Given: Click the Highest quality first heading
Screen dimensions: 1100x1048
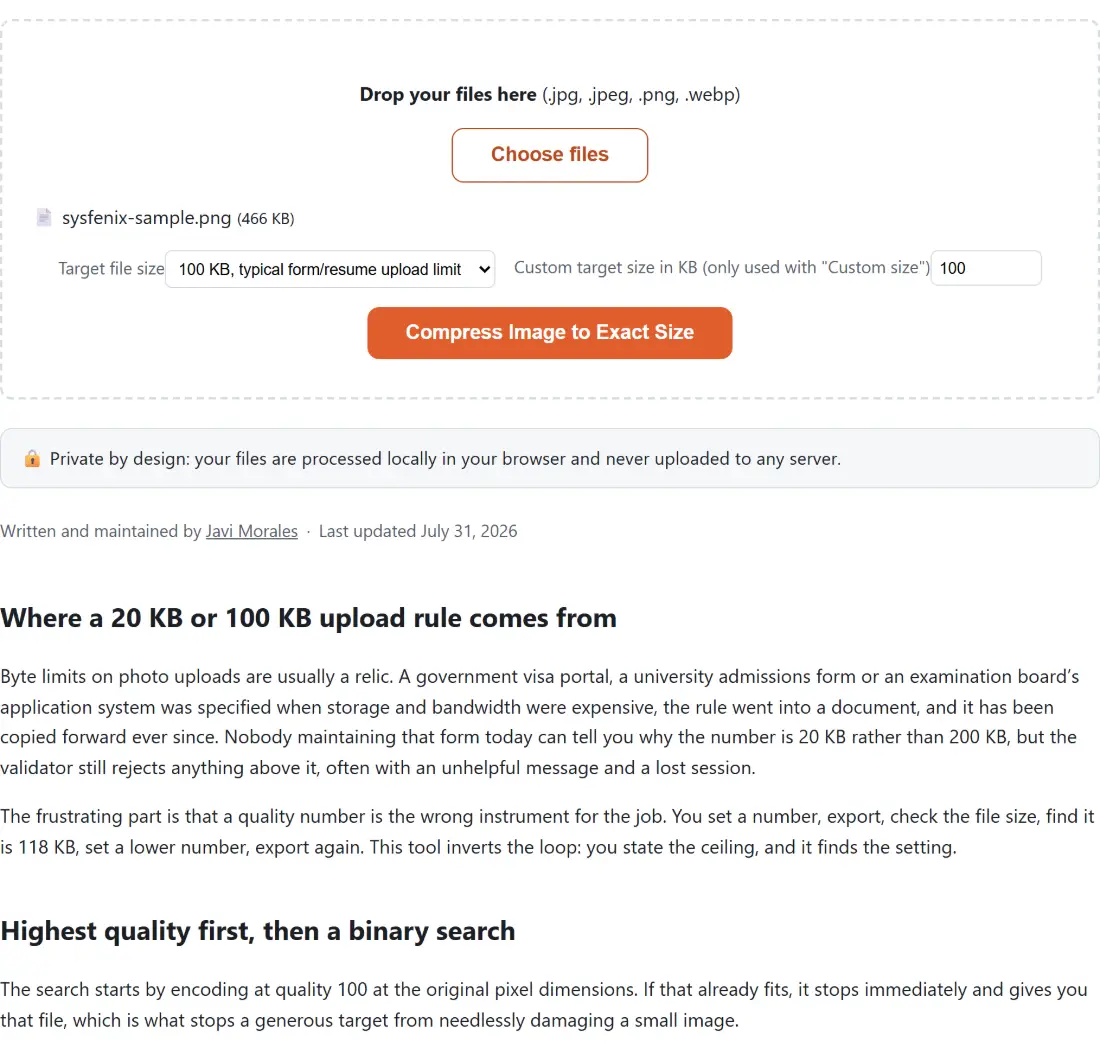Looking at the screenshot, I should click(257, 931).
